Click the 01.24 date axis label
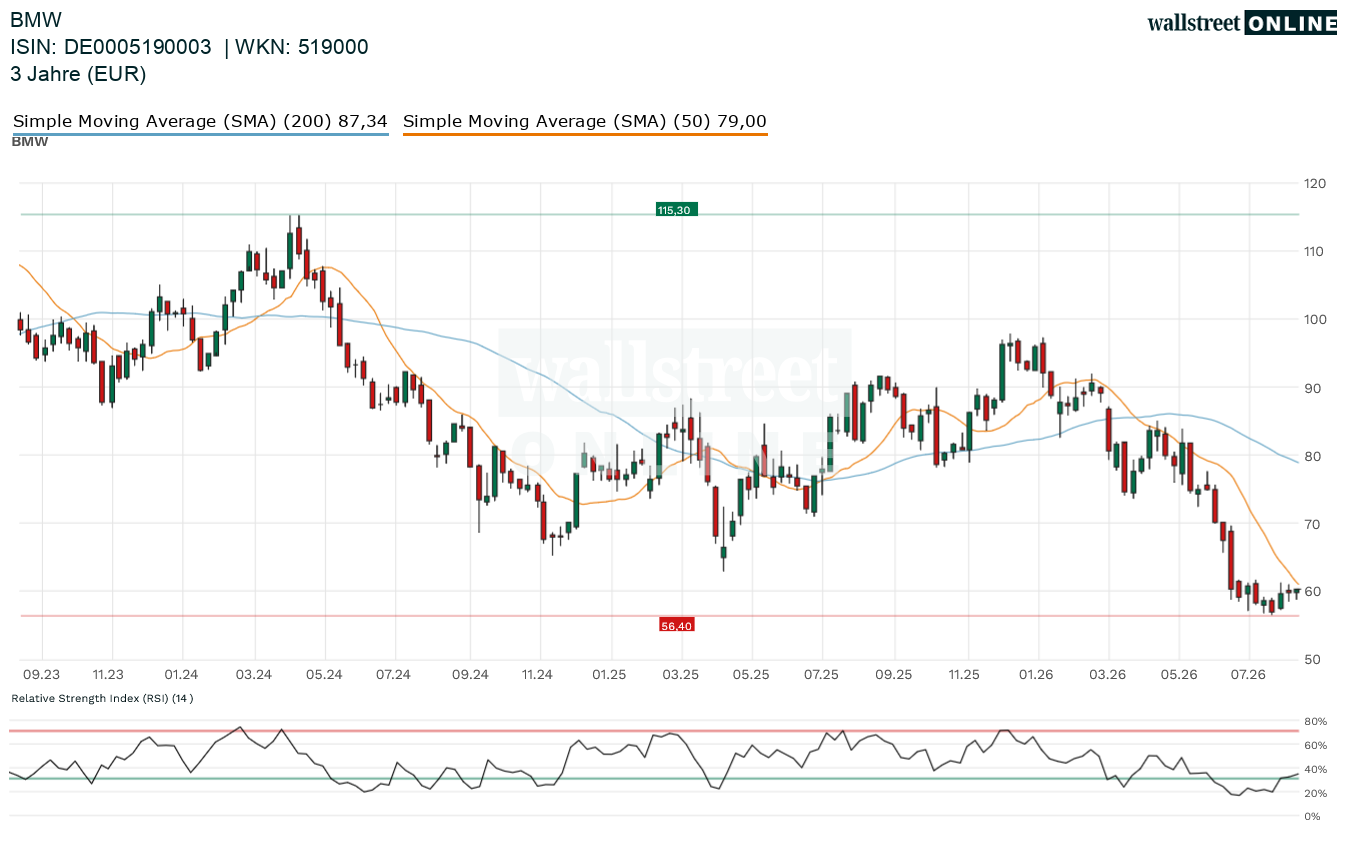 point(181,675)
